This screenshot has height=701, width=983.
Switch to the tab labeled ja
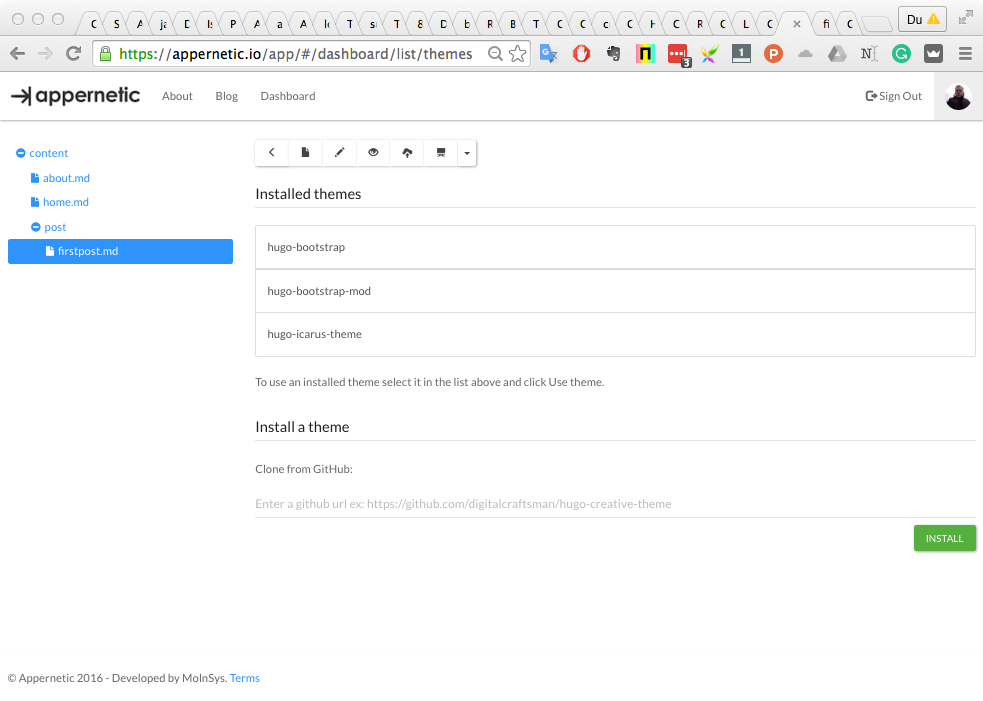pyautogui.click(x=162, y=24)
